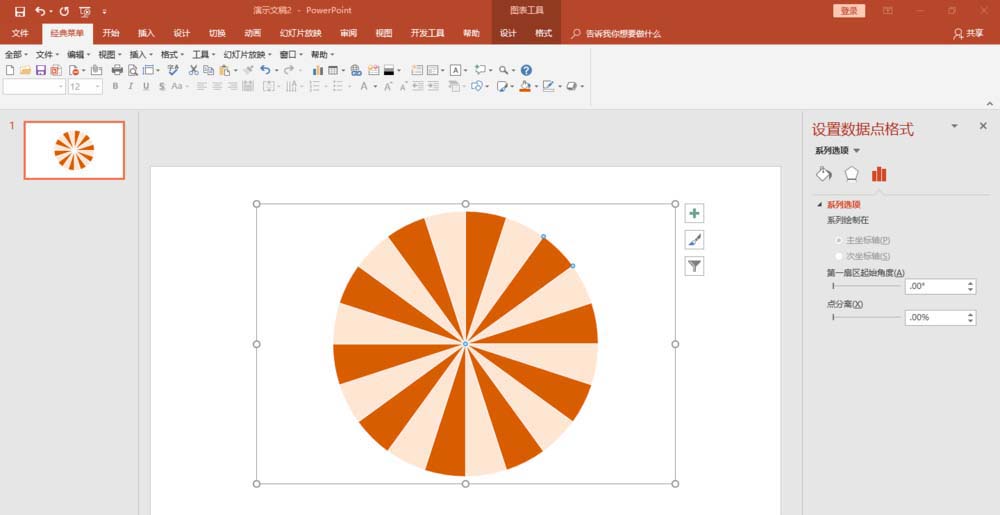The height and width of the screenshot is (515, 1000).
Task: Click the Format Painter brush icon
Action: [x=248, y=70]
